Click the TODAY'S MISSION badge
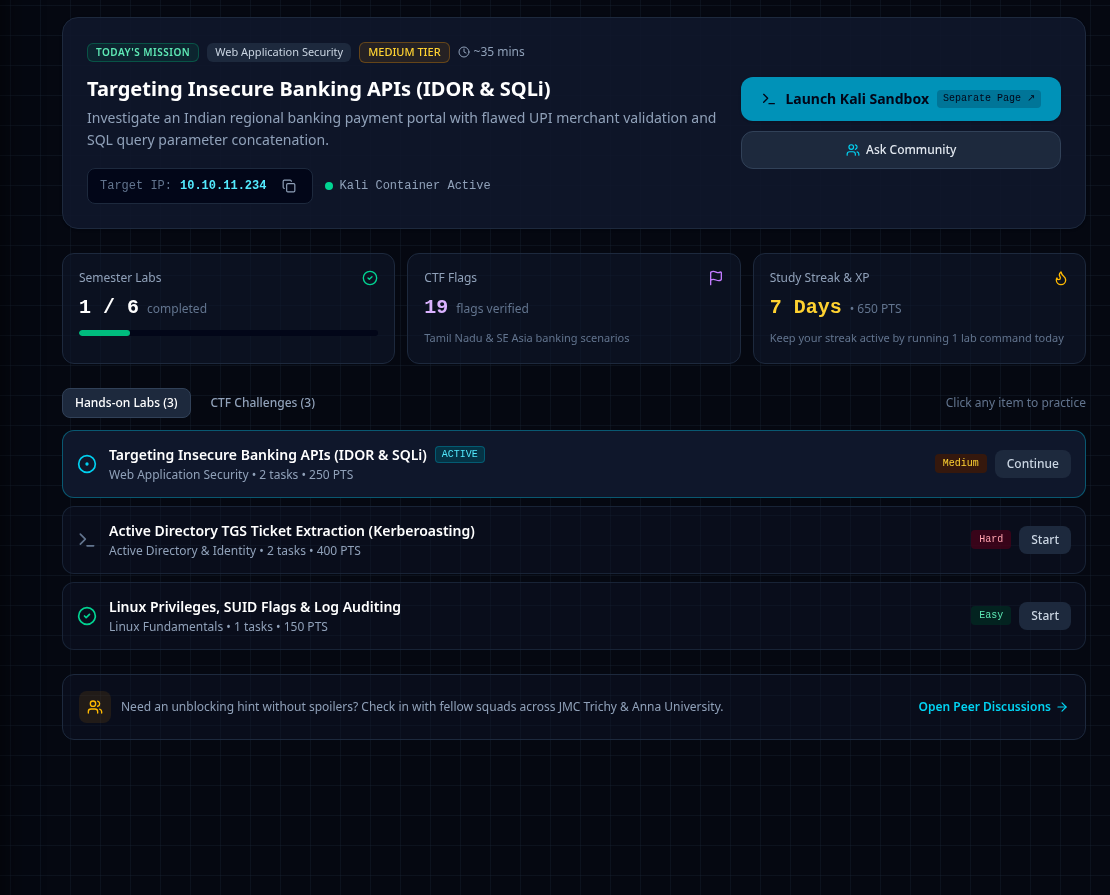This screenshot has width=1110, height=895. (x=142, y=52)
